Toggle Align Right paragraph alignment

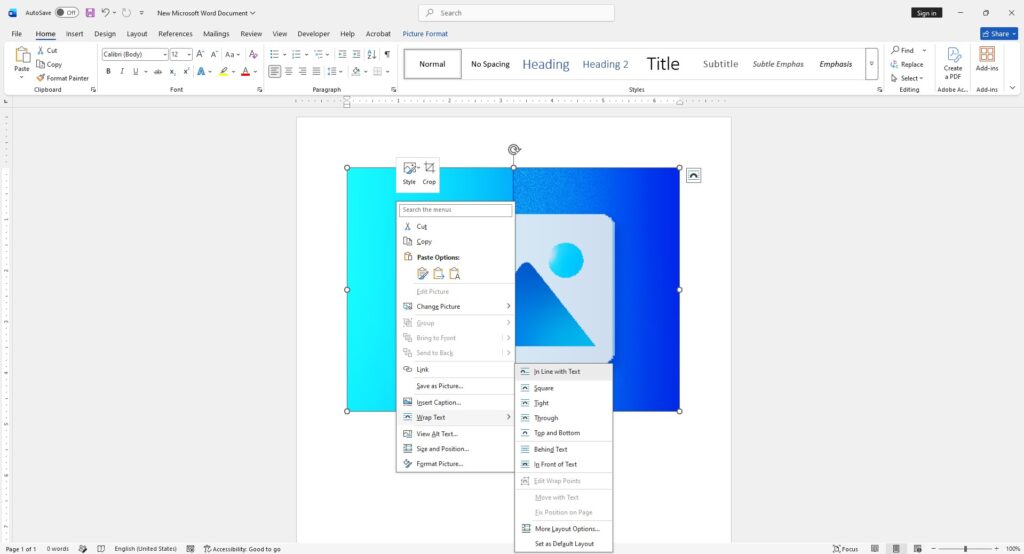click(x=302, y=71)
